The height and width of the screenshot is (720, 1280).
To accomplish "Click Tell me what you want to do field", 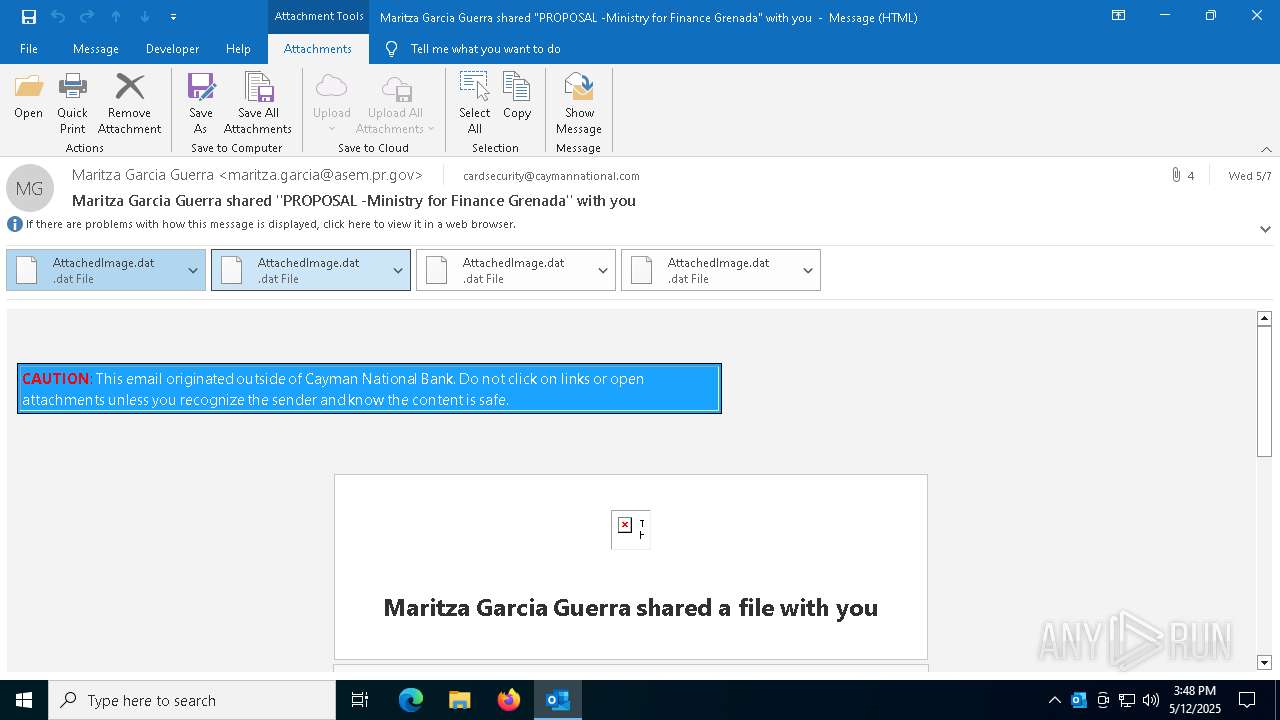I will [485, 49].
